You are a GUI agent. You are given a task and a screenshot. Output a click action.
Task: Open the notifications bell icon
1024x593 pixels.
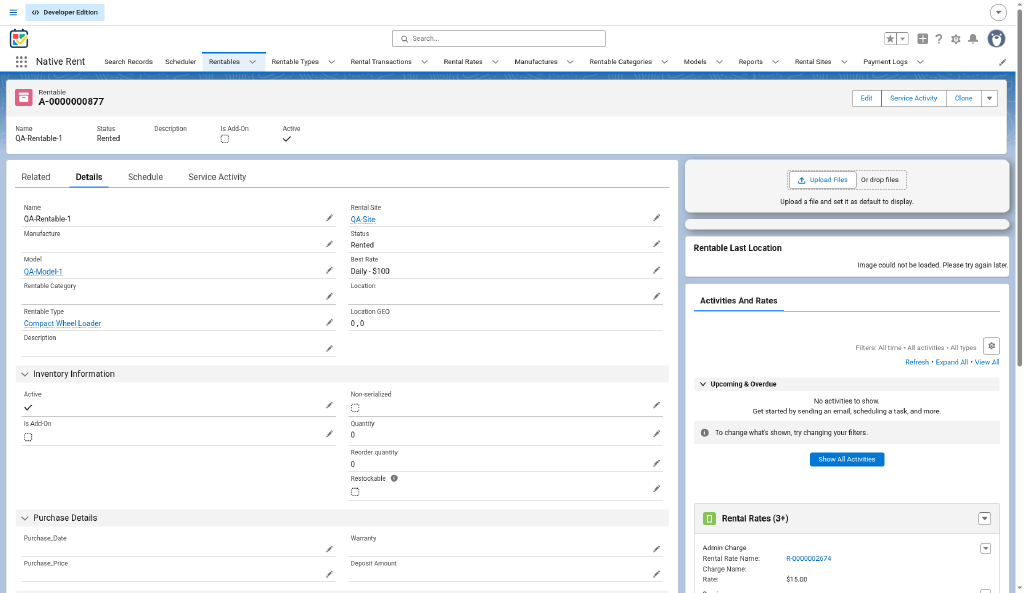click(x=973, y=39)
